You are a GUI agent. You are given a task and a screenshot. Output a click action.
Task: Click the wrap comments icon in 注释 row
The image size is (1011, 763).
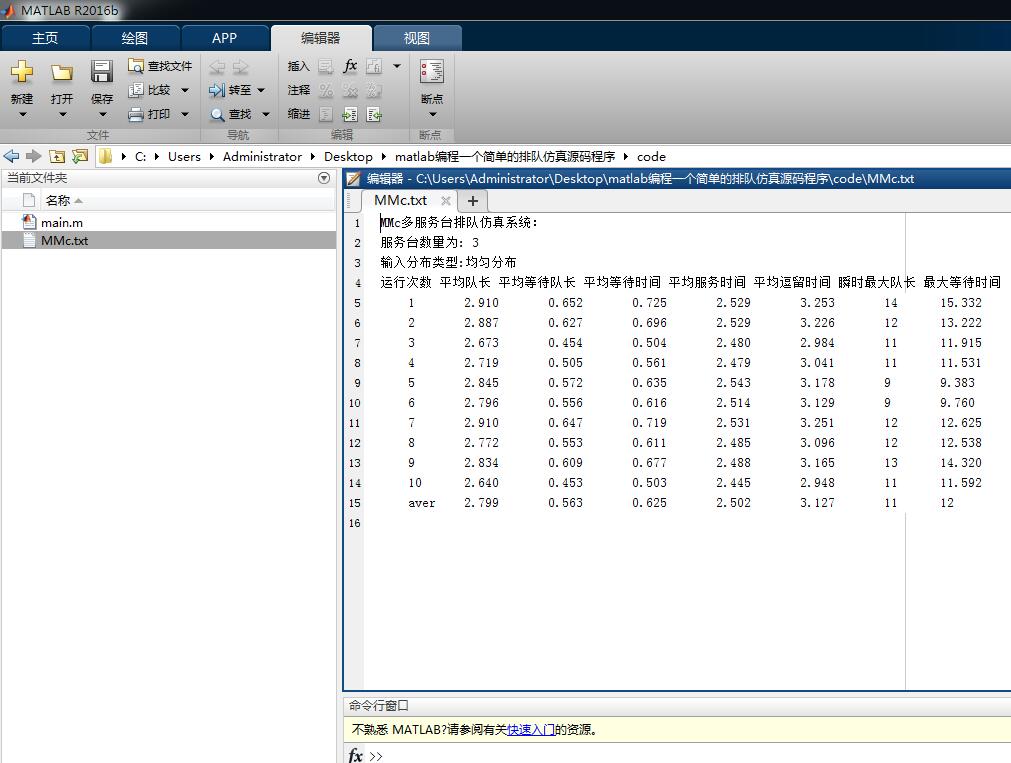click(x=374, y=90)
